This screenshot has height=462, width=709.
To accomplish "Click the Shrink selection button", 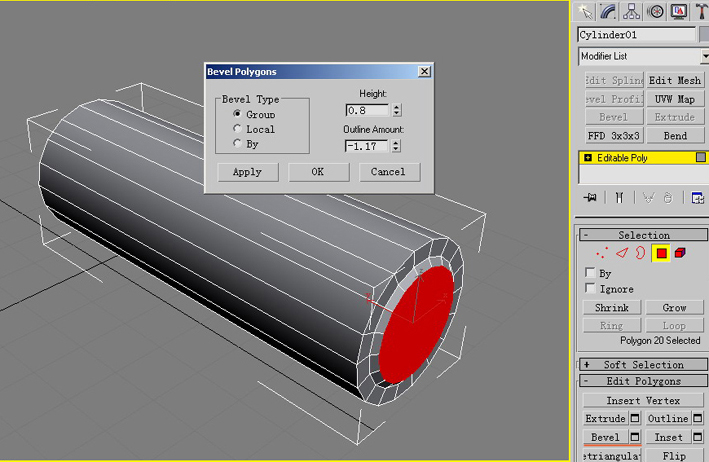I will 612,308.
